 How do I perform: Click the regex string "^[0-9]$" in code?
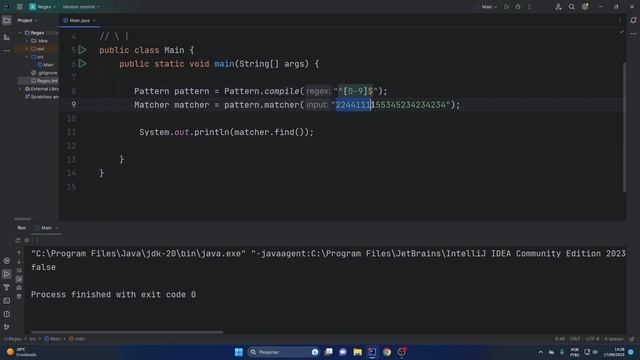click(x=356, y=91)
